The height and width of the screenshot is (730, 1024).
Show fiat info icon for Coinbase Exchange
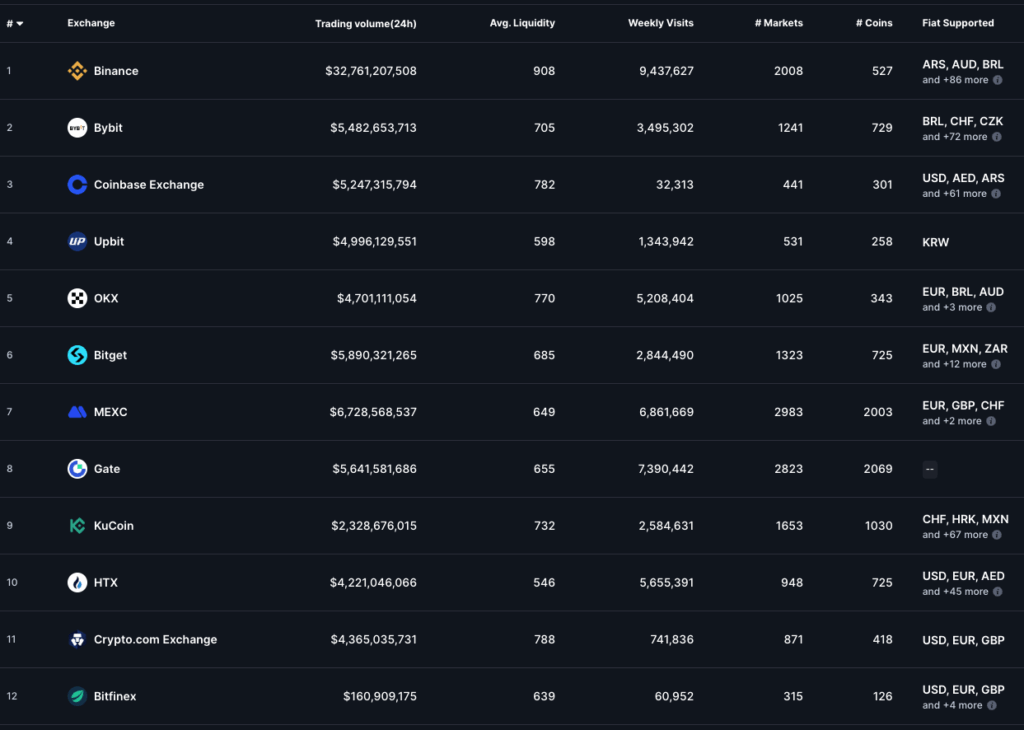996,193
